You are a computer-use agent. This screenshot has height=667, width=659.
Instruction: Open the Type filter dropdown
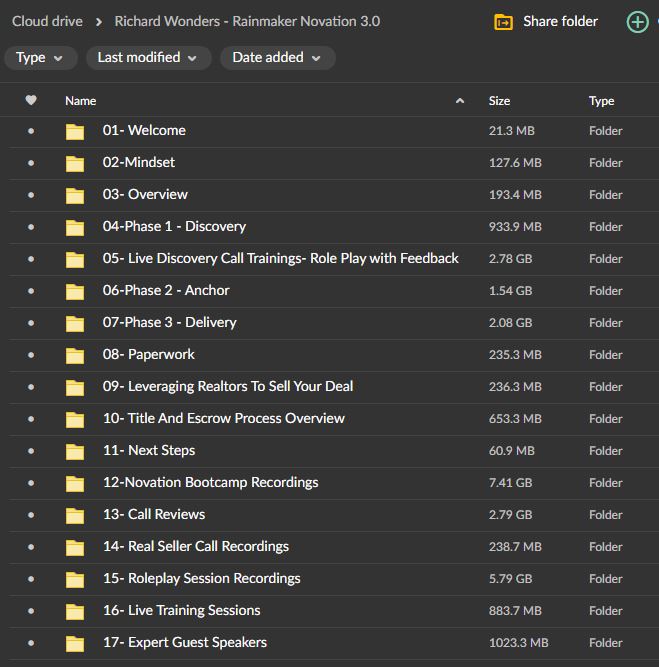tap(40, 58)
